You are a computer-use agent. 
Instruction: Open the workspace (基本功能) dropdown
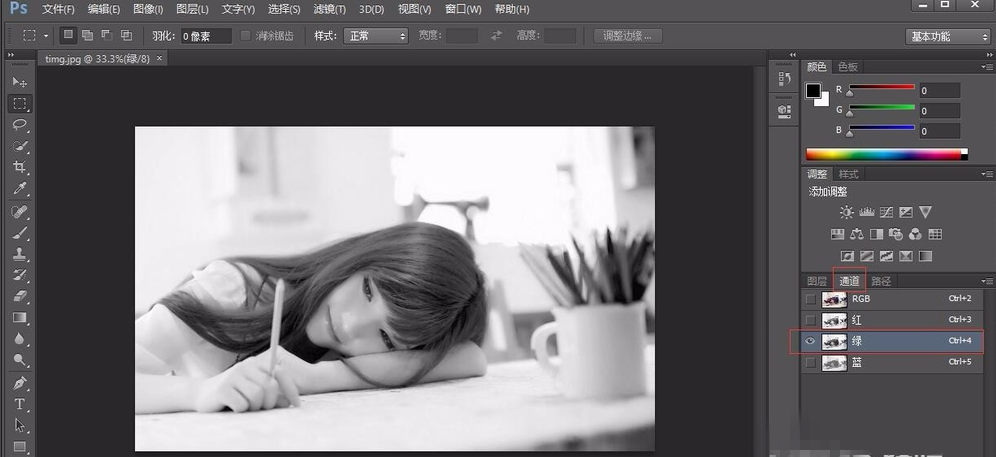(947, 36)
